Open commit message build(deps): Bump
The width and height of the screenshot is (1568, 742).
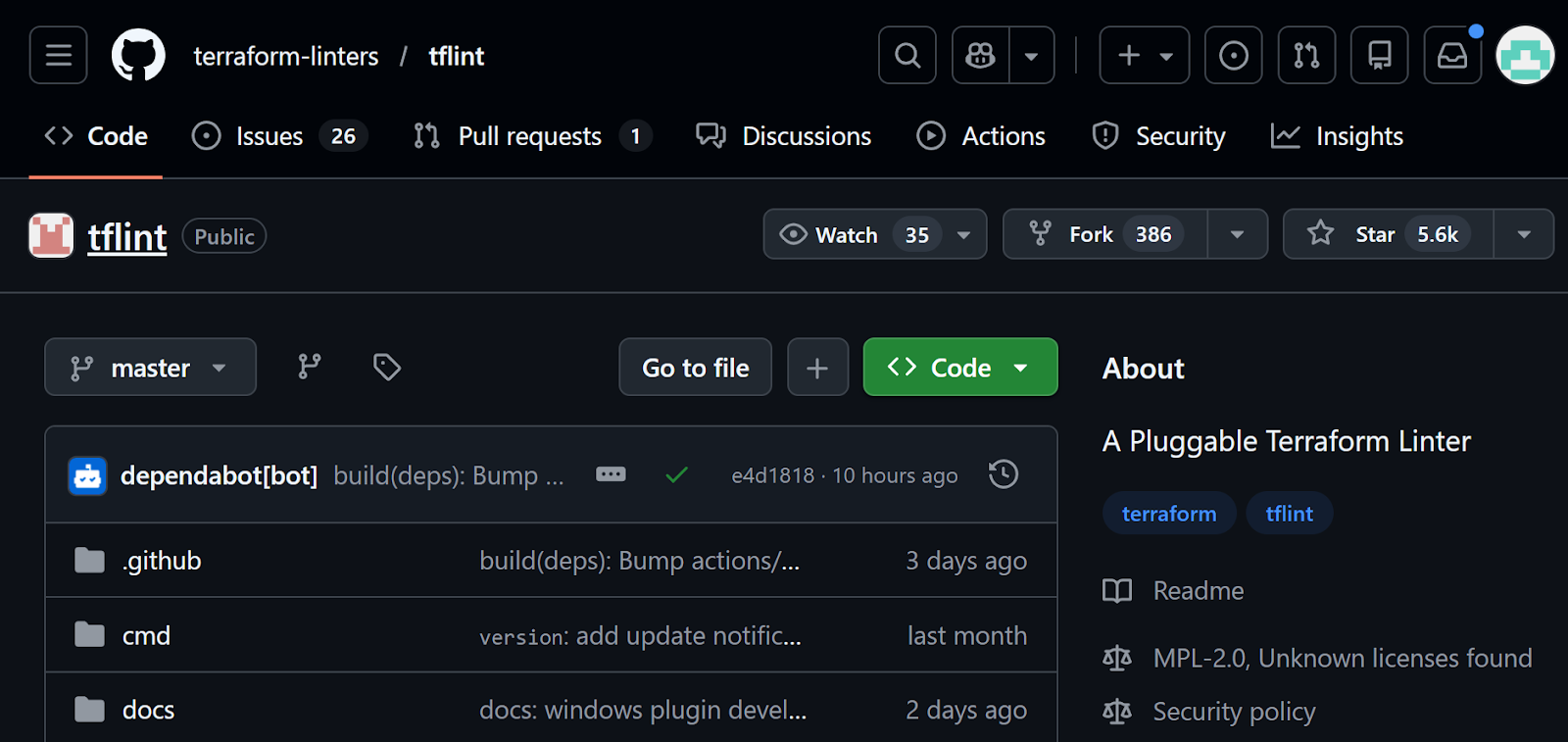click(x=449, y=475)
